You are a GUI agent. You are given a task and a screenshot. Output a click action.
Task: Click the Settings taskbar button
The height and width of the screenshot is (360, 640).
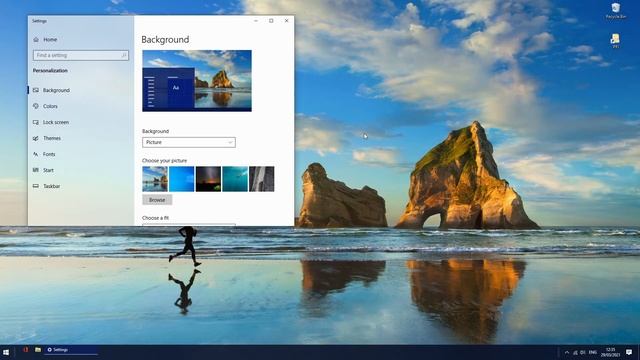coord(71,350)
